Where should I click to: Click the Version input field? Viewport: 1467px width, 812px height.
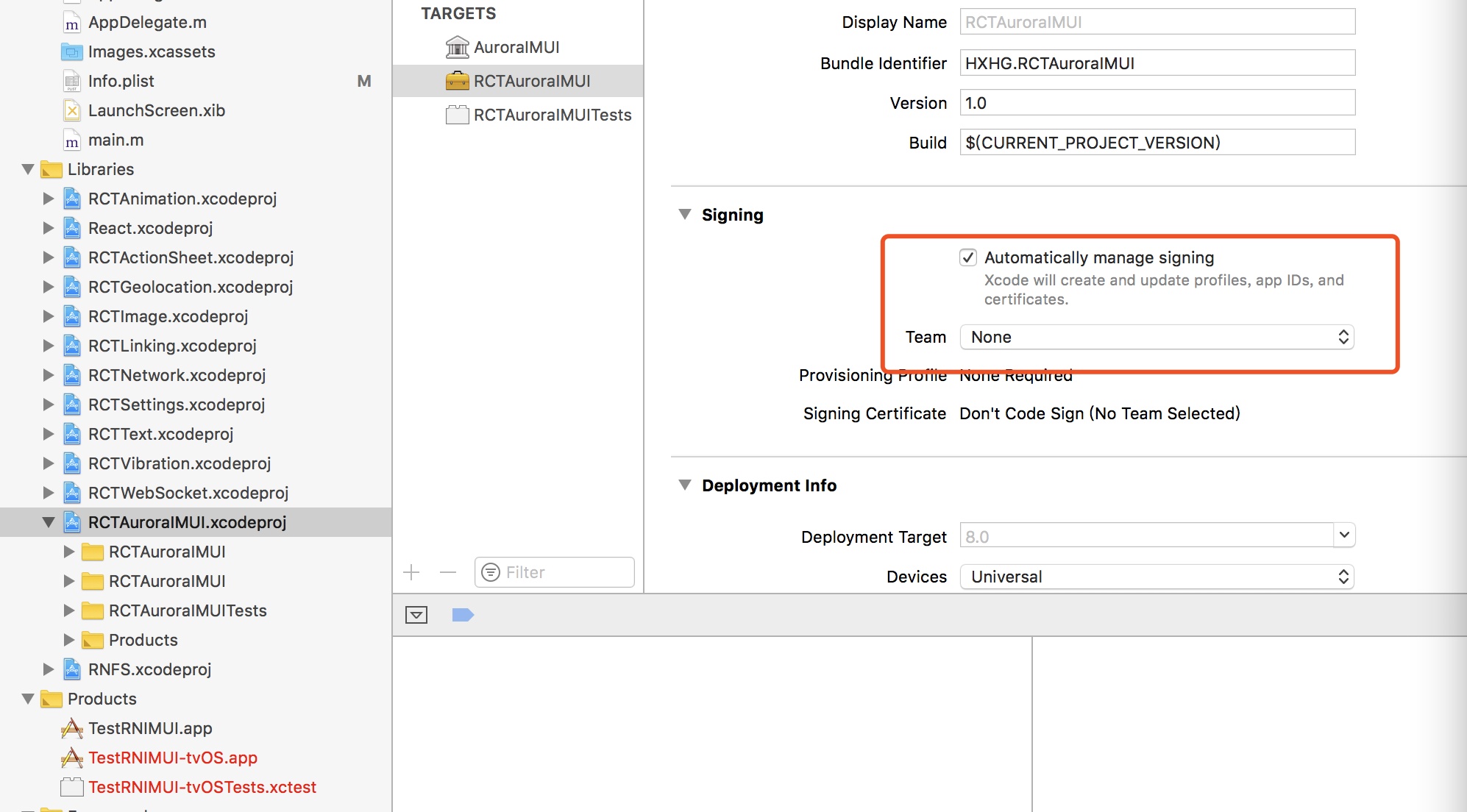[1157, 103]
